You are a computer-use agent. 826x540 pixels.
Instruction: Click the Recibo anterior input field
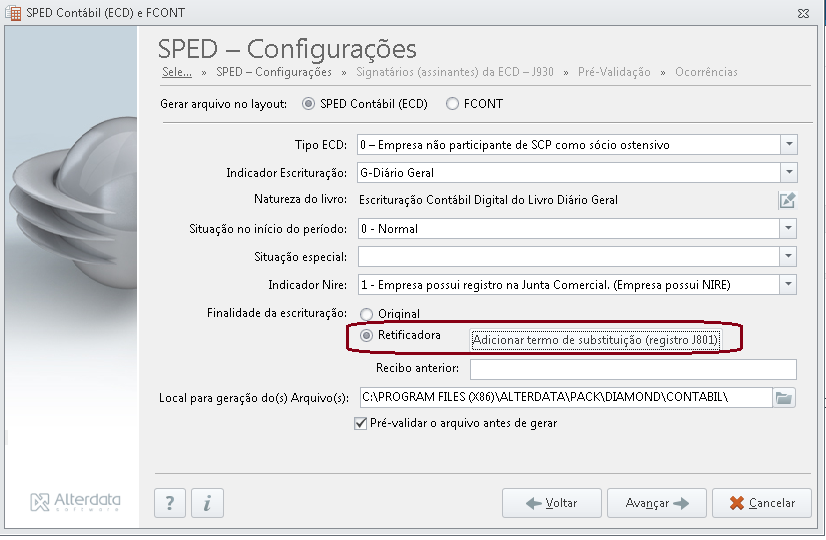click(633, 369)
